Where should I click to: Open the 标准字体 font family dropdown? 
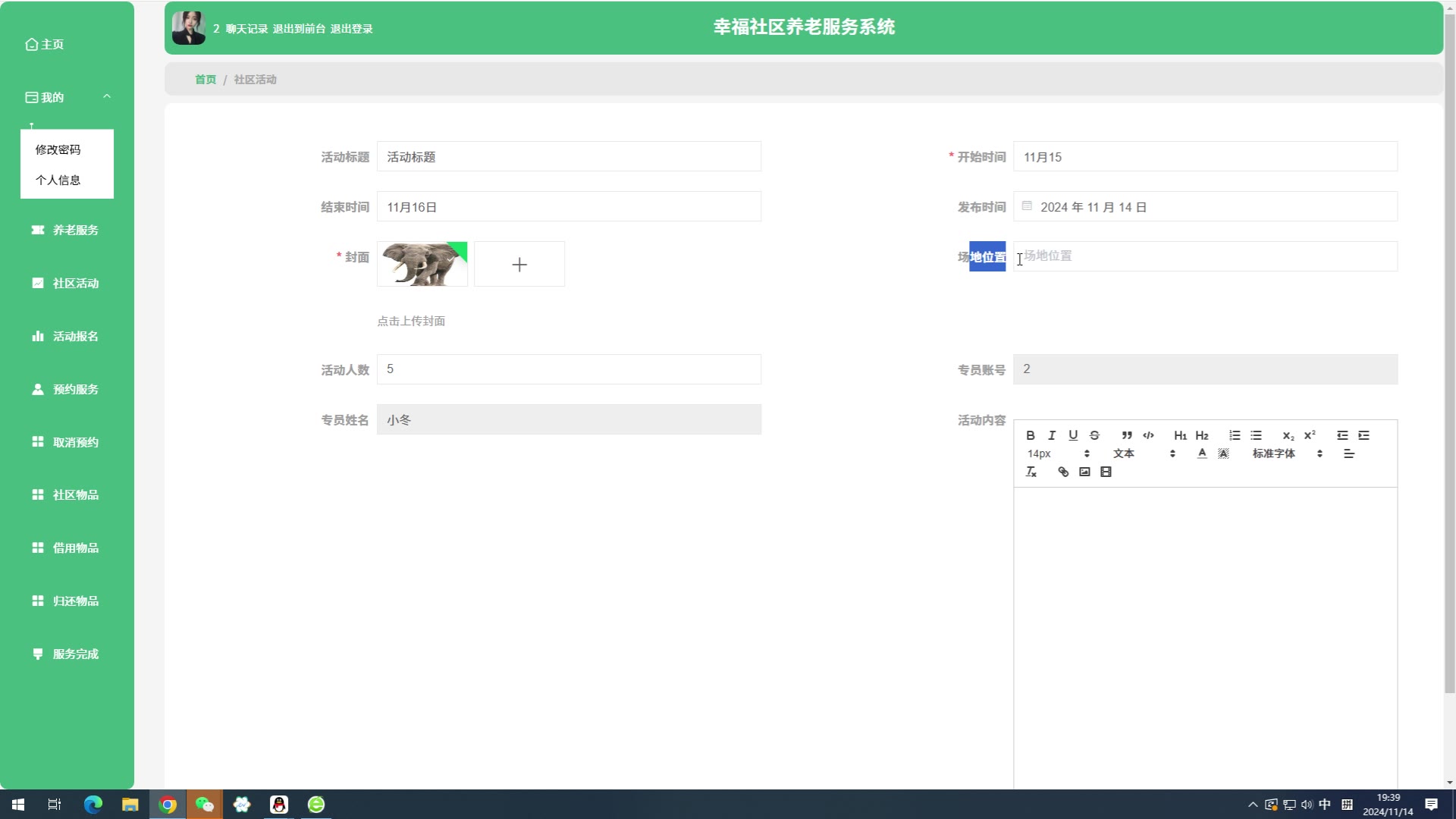(1287, 453)
